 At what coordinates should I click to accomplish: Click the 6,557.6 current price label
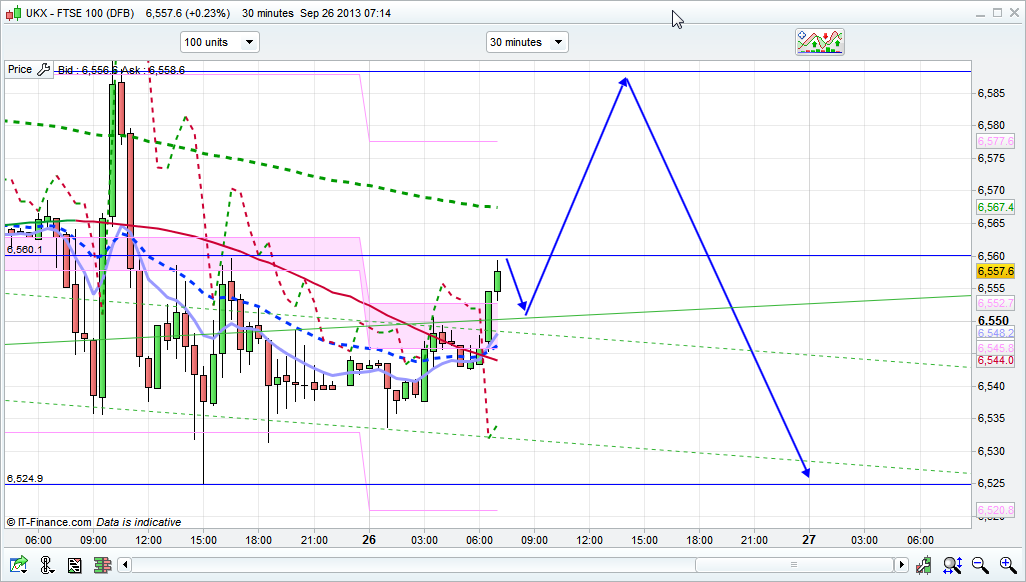tap(994, 271)
